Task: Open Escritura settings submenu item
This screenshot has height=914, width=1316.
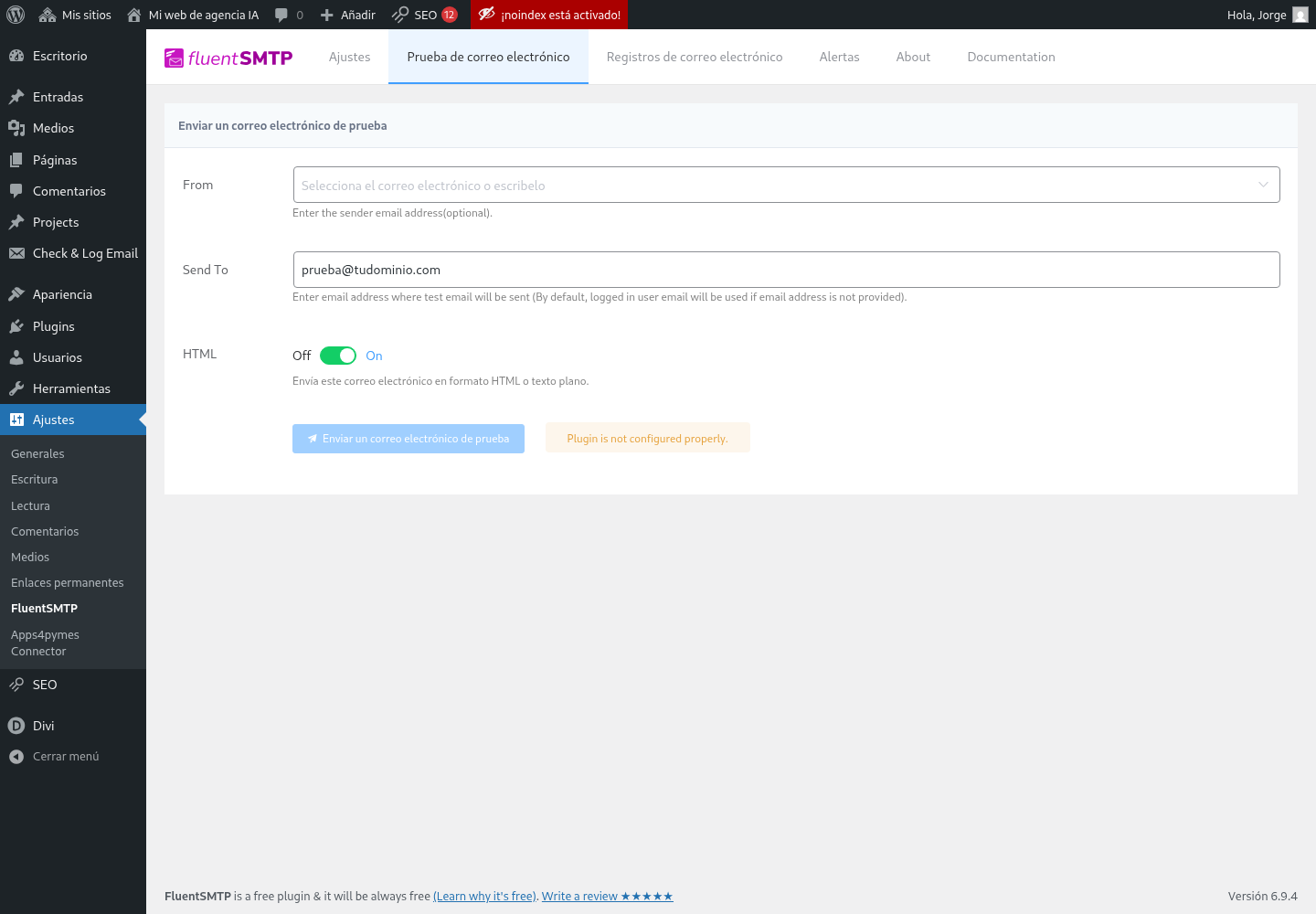Action: point(35,479)
